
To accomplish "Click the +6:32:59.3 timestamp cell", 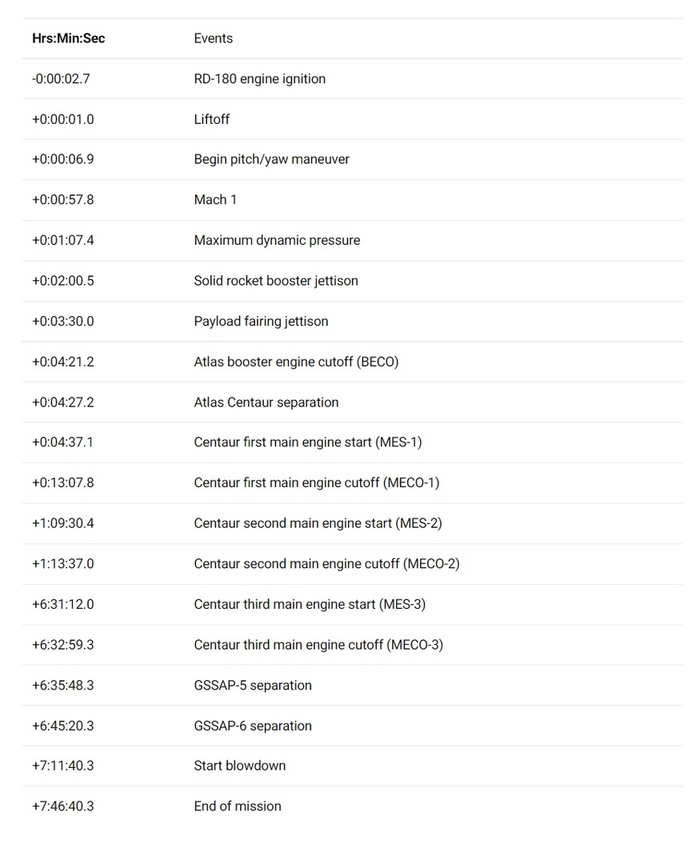I will point(63,645).
